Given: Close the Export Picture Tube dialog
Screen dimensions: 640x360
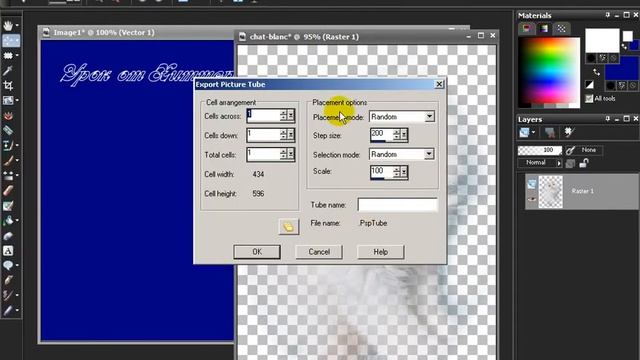Looking at the screenshot, I should pyautogui.click(x=439, y=84).
